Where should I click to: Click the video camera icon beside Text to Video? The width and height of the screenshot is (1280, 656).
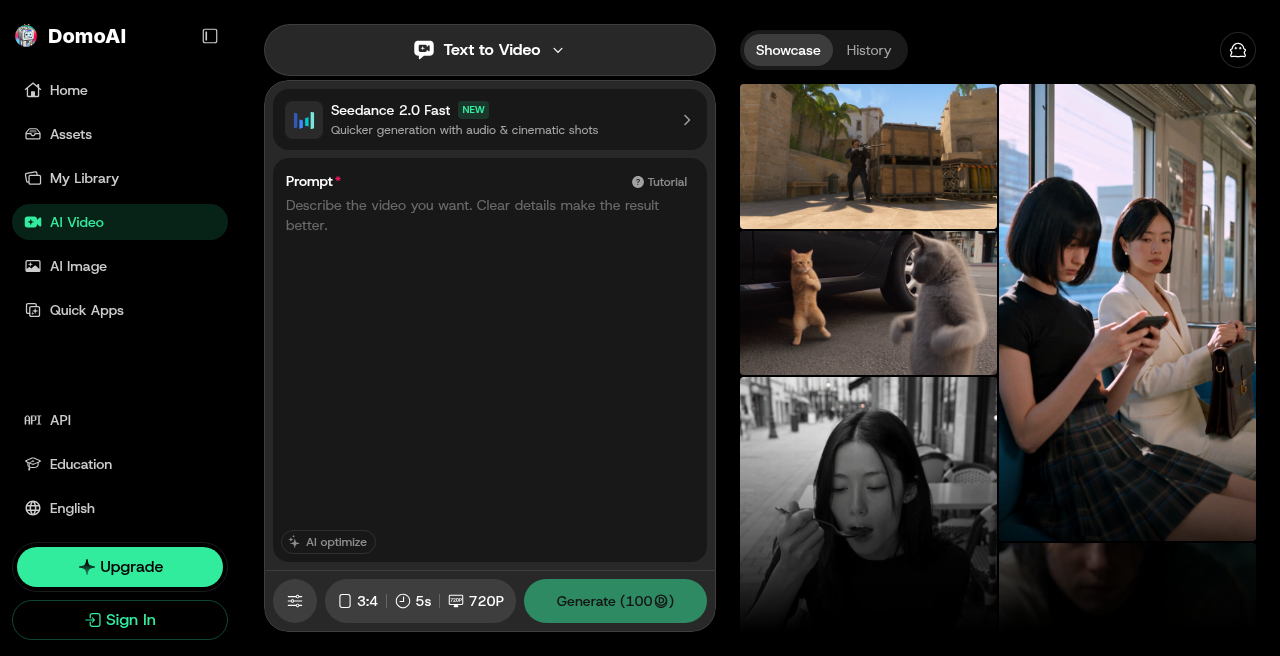click(x=424, y=50)
